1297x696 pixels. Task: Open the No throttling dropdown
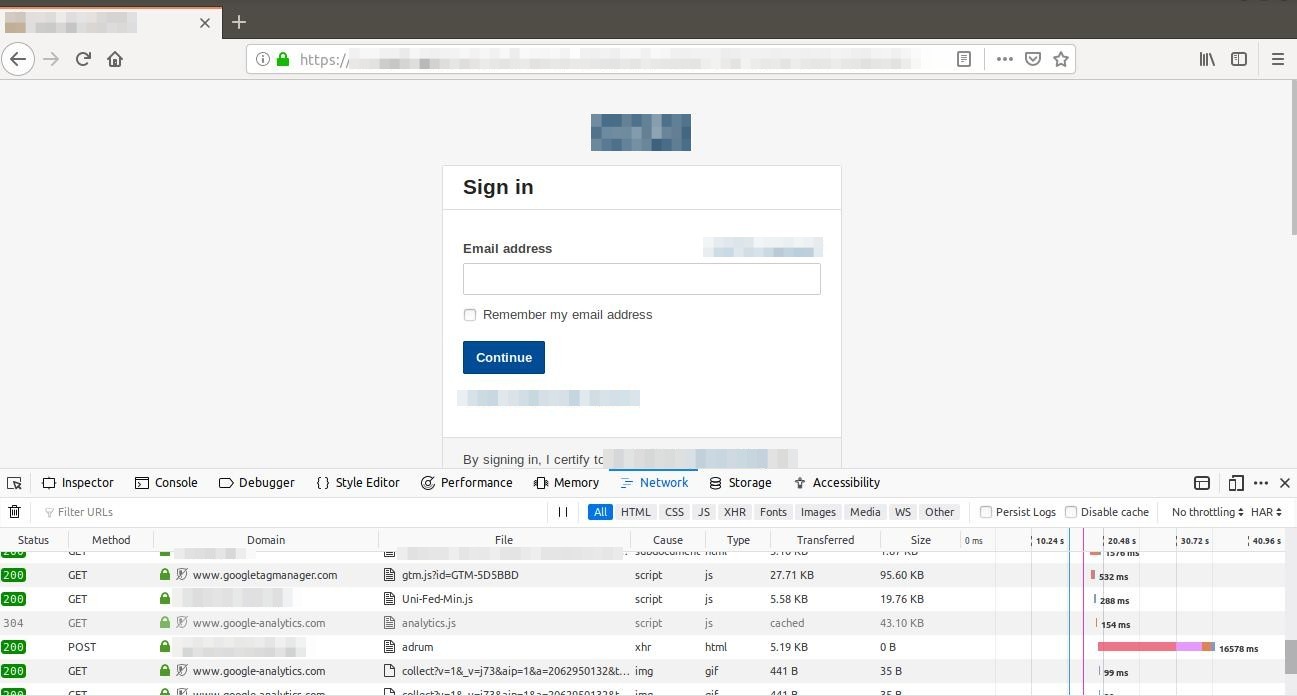[x=1207, y=512]
